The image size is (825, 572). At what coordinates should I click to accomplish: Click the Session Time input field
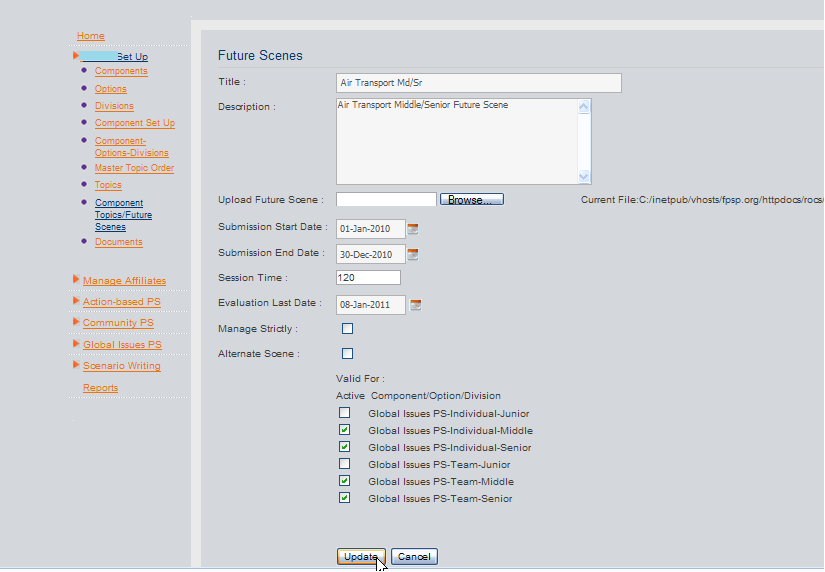(368, 278)
